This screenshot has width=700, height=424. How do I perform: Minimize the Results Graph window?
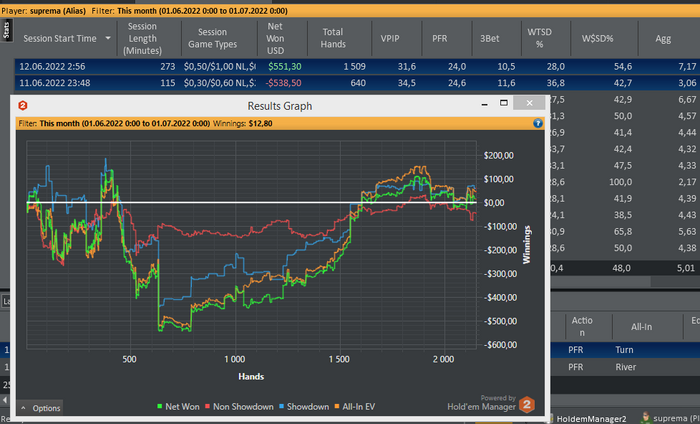(484, 104)
